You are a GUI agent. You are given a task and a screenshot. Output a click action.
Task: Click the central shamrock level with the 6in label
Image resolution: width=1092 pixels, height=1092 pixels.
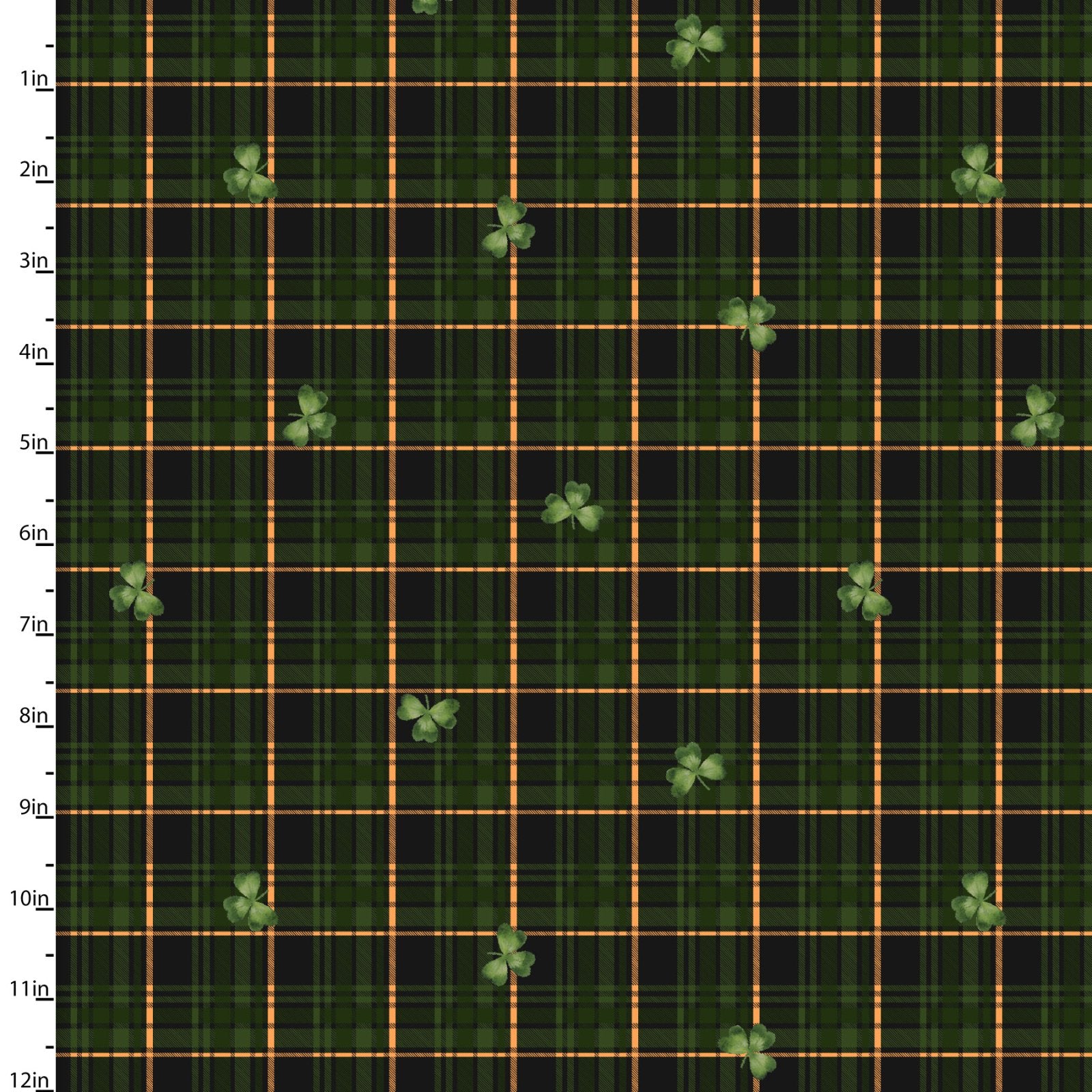click(572, 506)
